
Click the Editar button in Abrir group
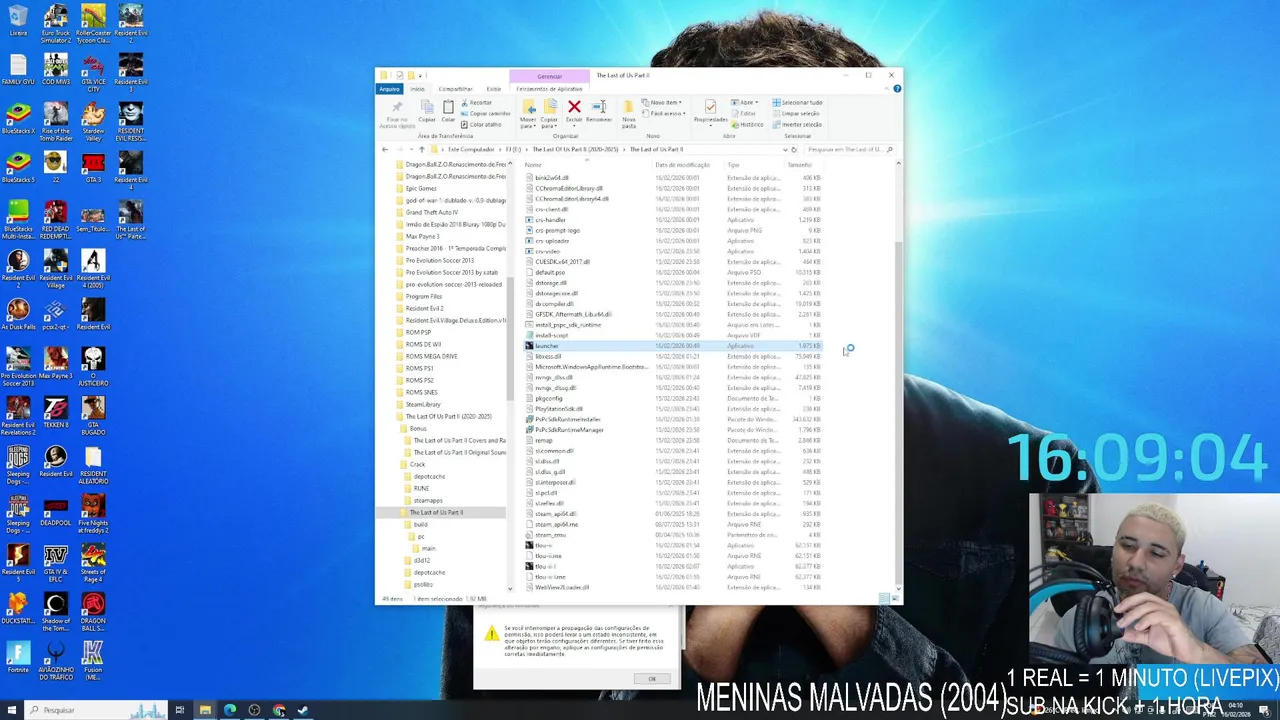click(745, 114)
